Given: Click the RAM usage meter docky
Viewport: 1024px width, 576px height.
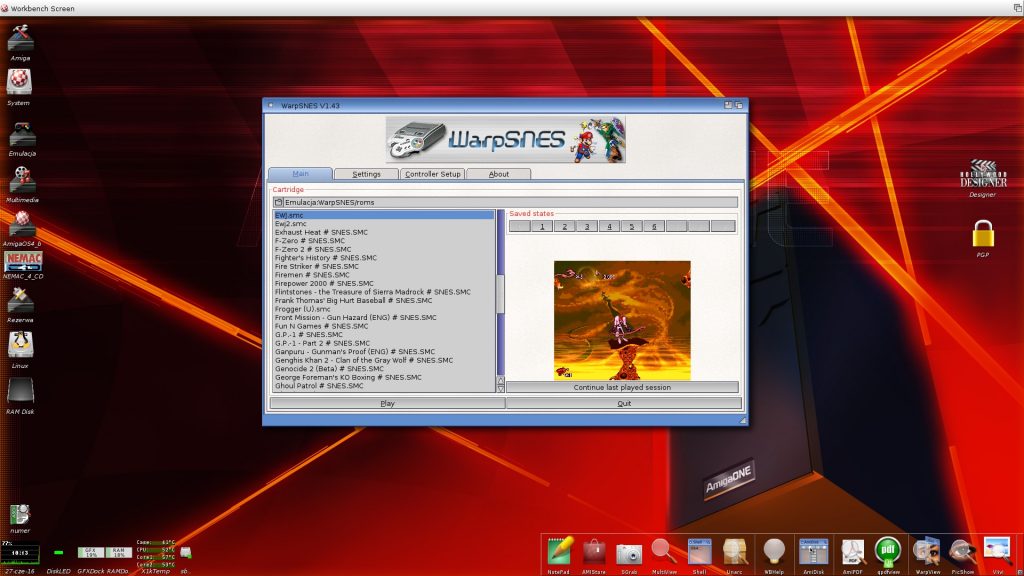Looking at the screenshot, I should pyautogui.click(x=118, y=552).
